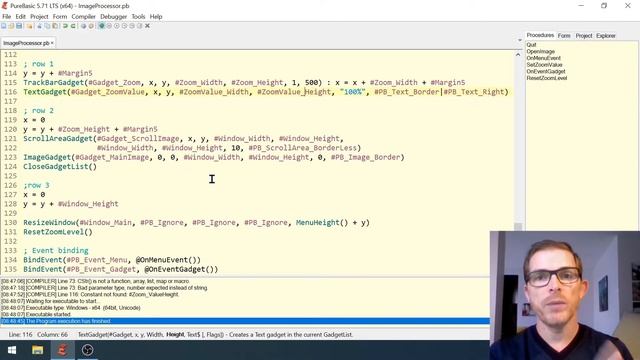Click the Kill Program X icon

coord(147,26)
